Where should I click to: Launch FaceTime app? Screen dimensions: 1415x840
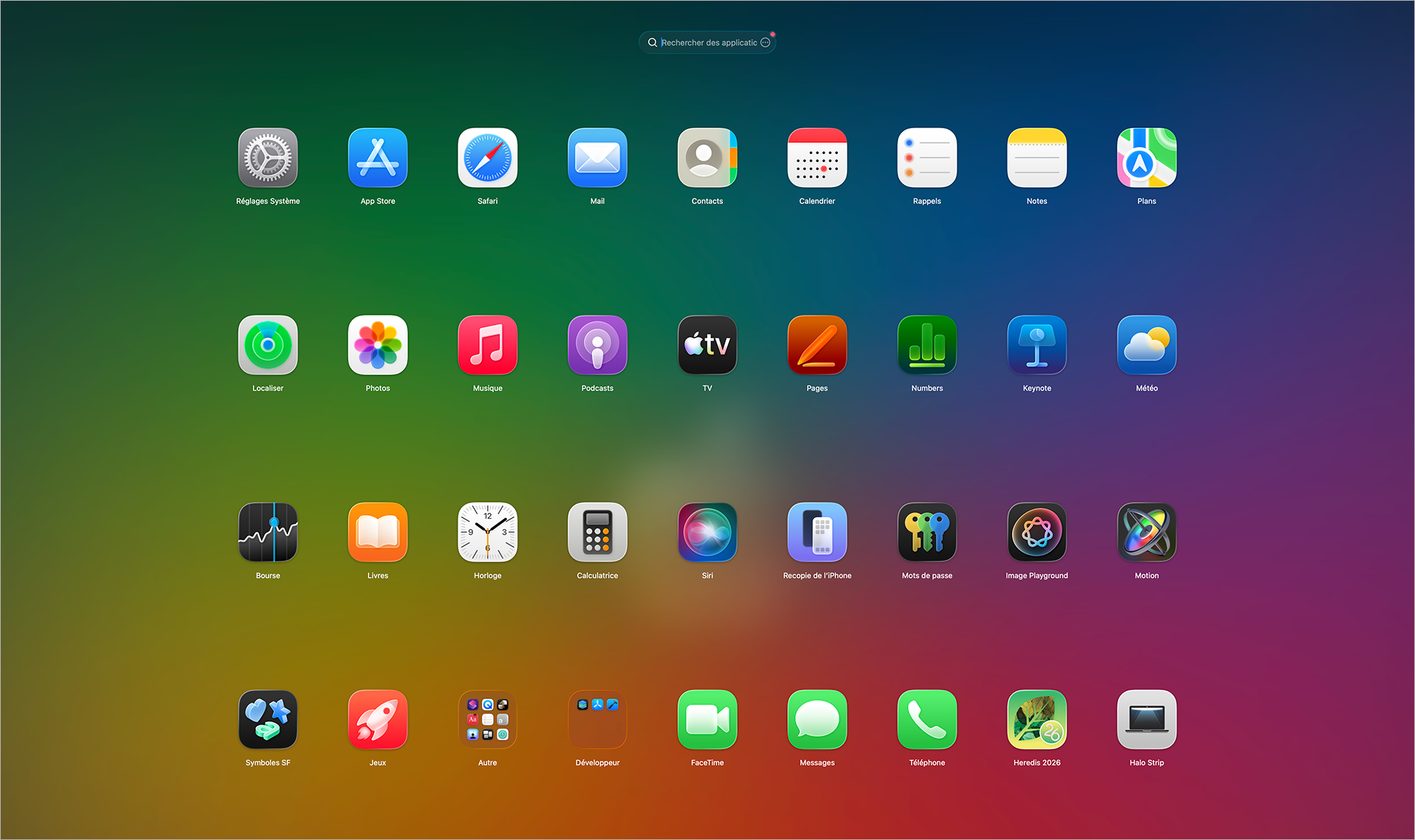[707, 719]
